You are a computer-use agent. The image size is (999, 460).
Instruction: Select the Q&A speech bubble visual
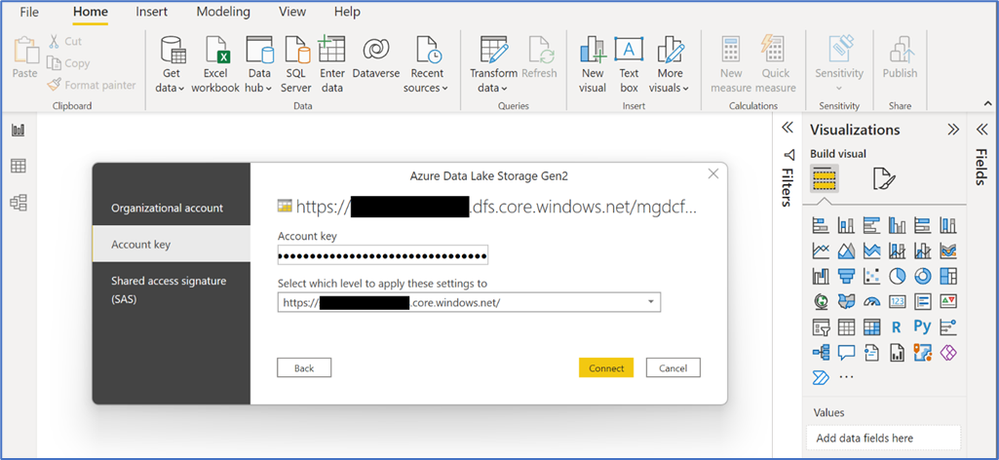click(846, 352)
